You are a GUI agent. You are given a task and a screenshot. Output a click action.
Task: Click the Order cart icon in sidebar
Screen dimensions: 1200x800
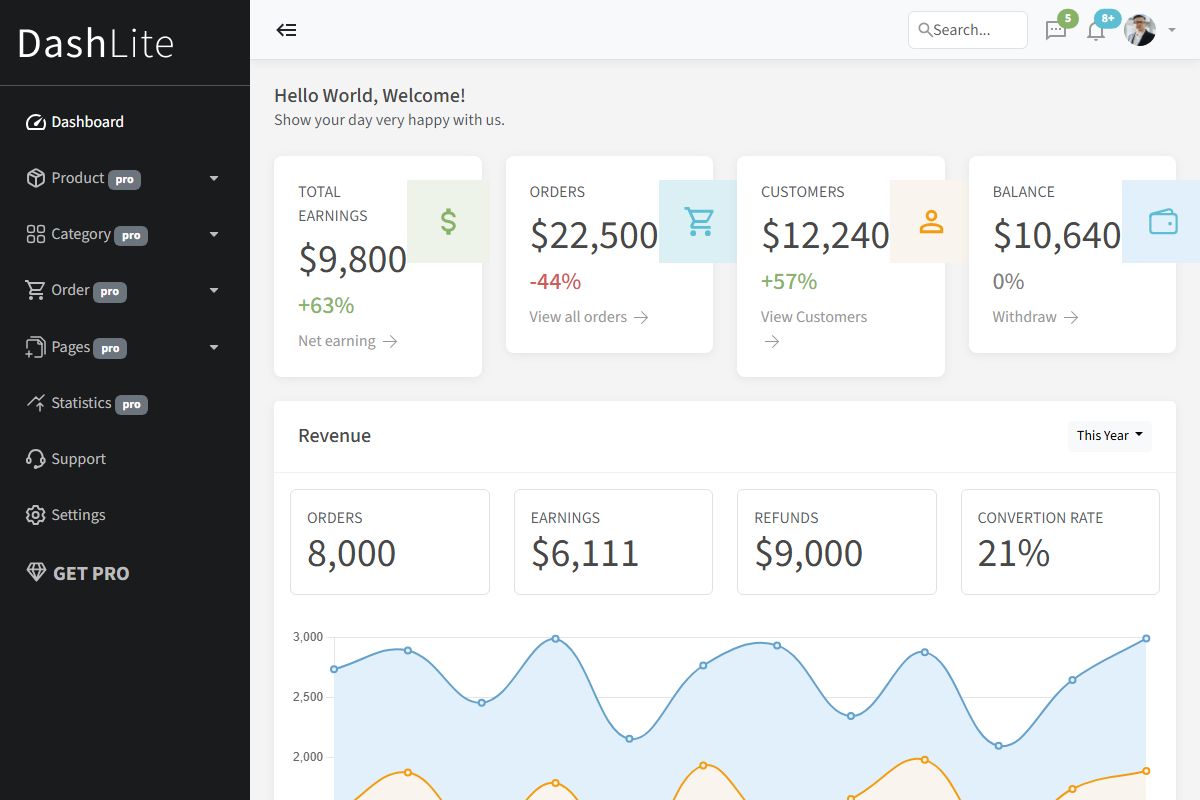(36, 290)
